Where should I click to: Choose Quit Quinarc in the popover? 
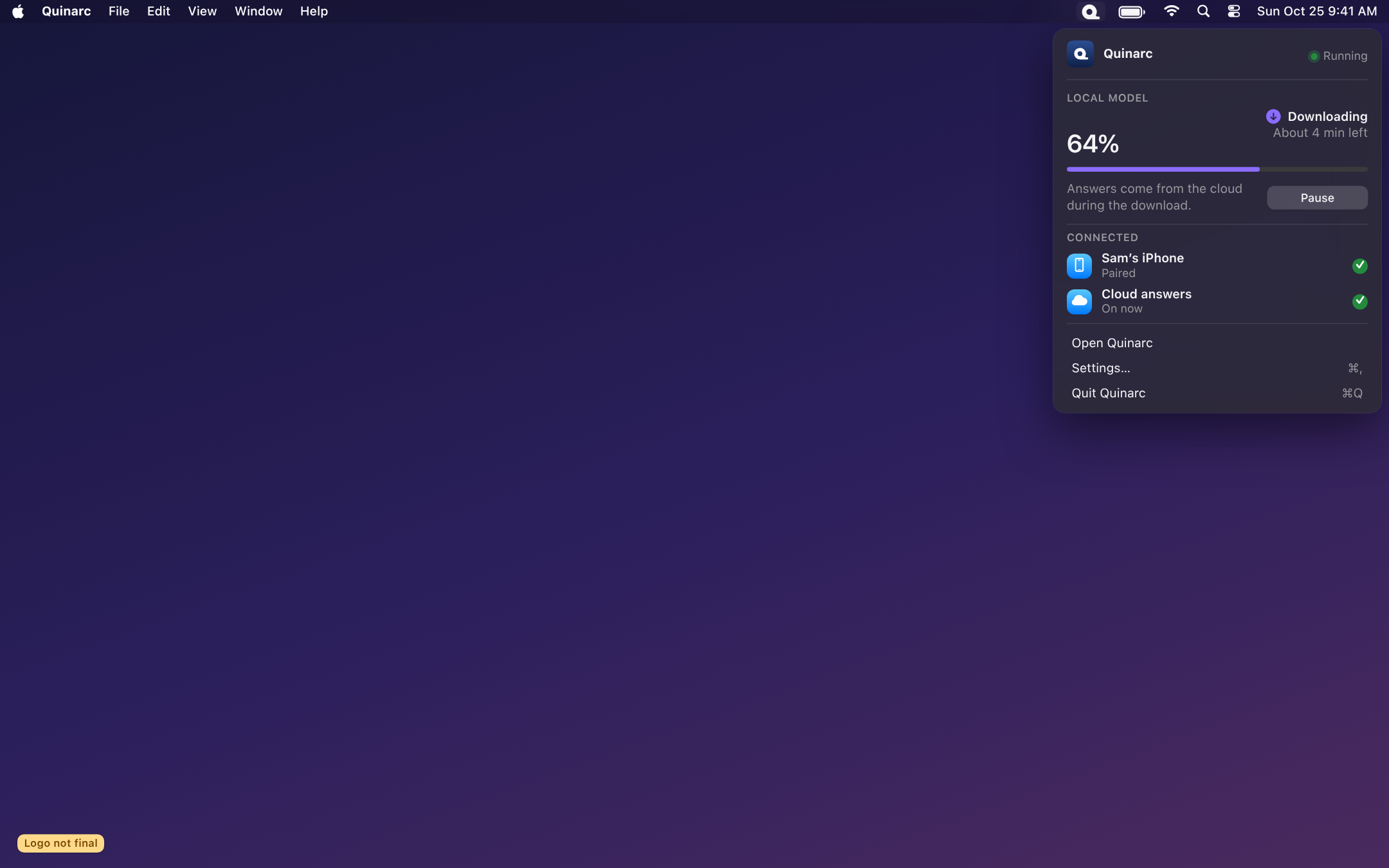(1217, 393)
